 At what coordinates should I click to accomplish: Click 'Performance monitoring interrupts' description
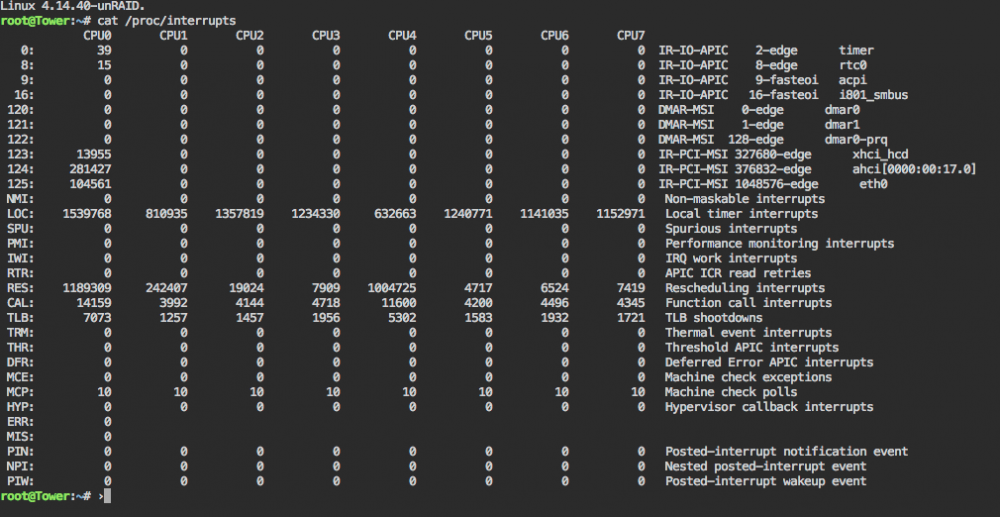[779, 244]
